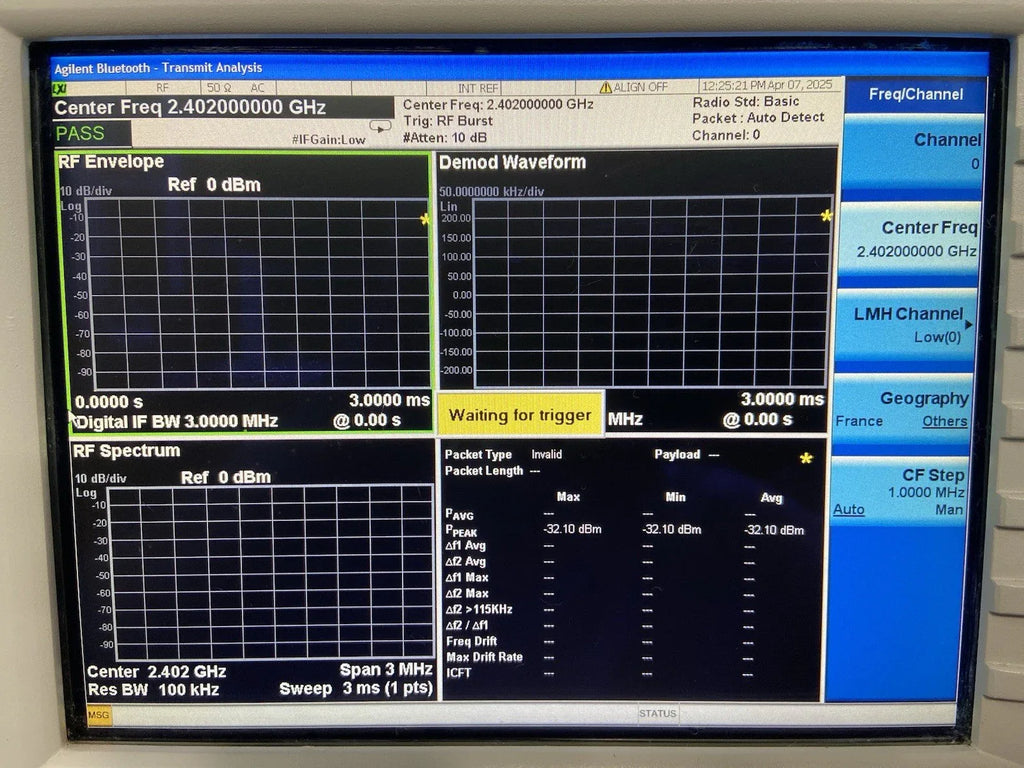The image size is (1024, 768).
Task: Click the speech bubble icon beside PASS
Action: point(380,125)
